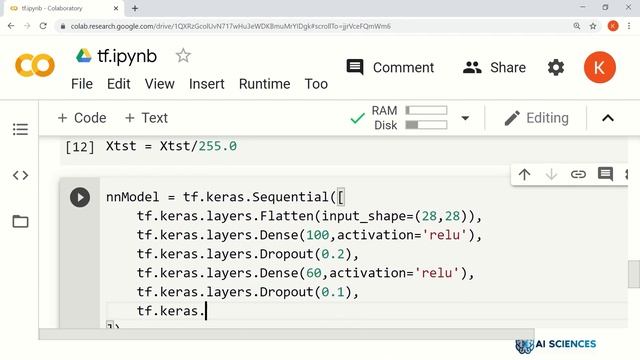Star the tf.ipynb notebook
Viewport: 640px width, 360px height.
pos(183,56)
